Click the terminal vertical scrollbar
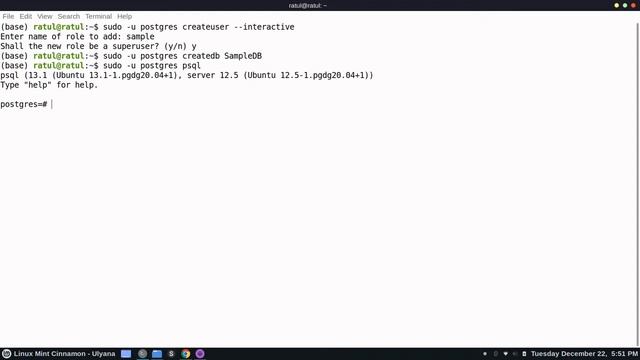The image size is (640, 360). coord(638,184)
